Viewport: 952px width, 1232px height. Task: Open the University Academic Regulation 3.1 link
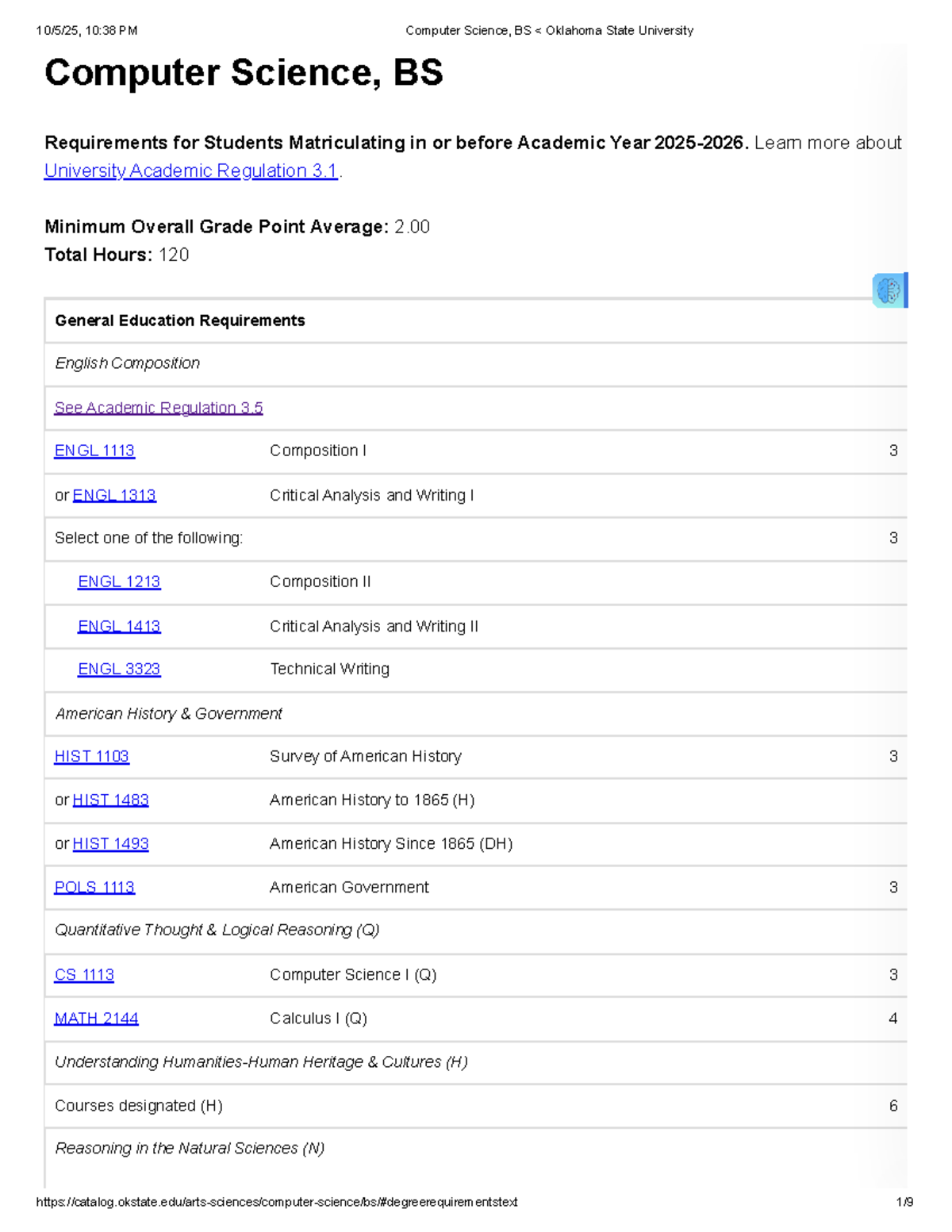(190, 171)
